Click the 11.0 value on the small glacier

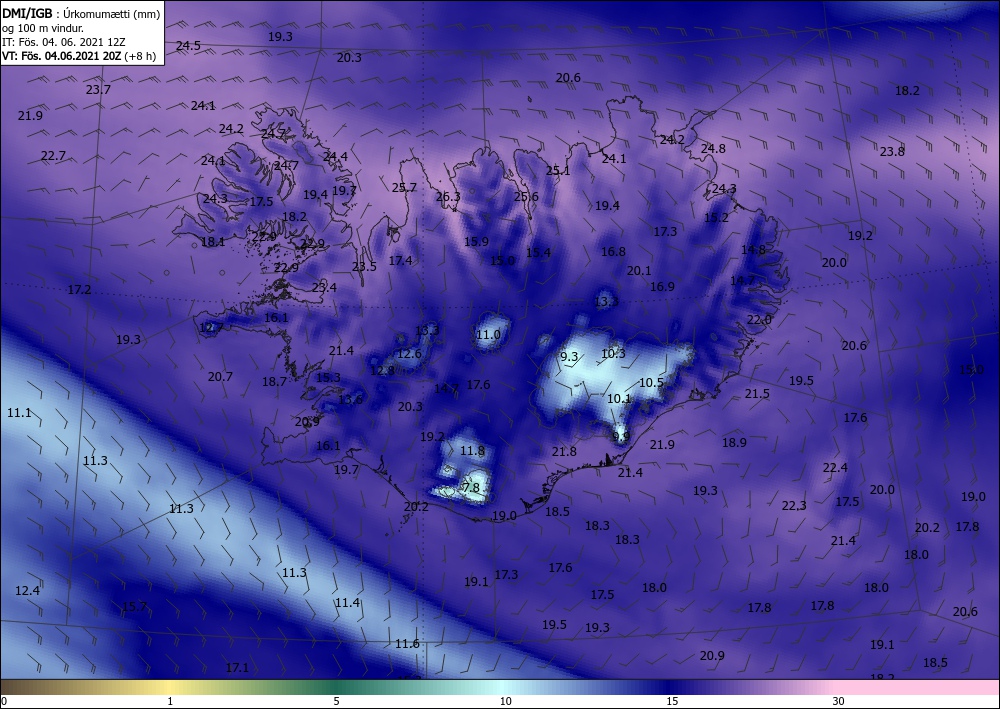pyautogui.click(x=489, y=335)
